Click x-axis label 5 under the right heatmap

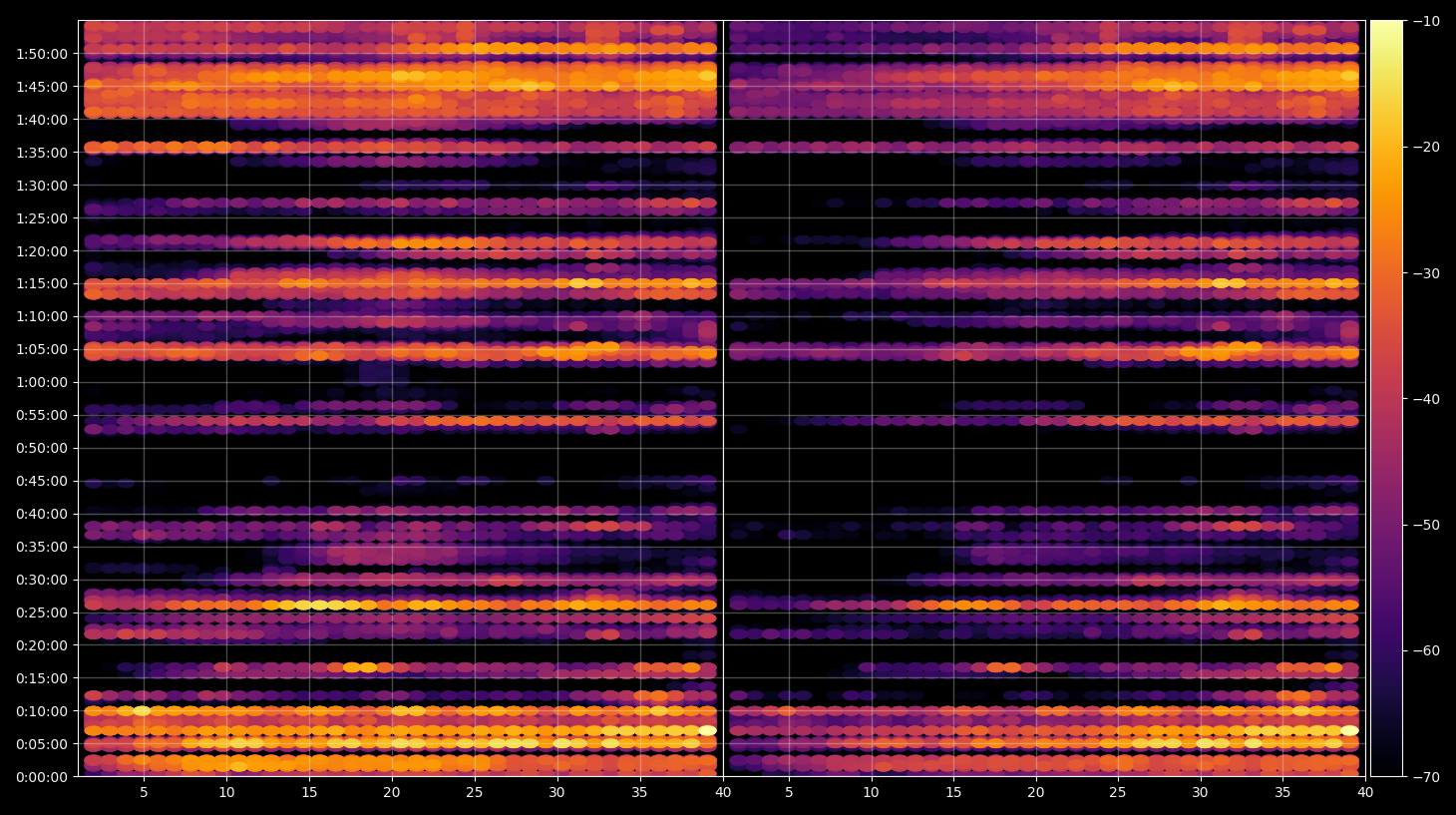pyautogui.click(x=789, y=793)
